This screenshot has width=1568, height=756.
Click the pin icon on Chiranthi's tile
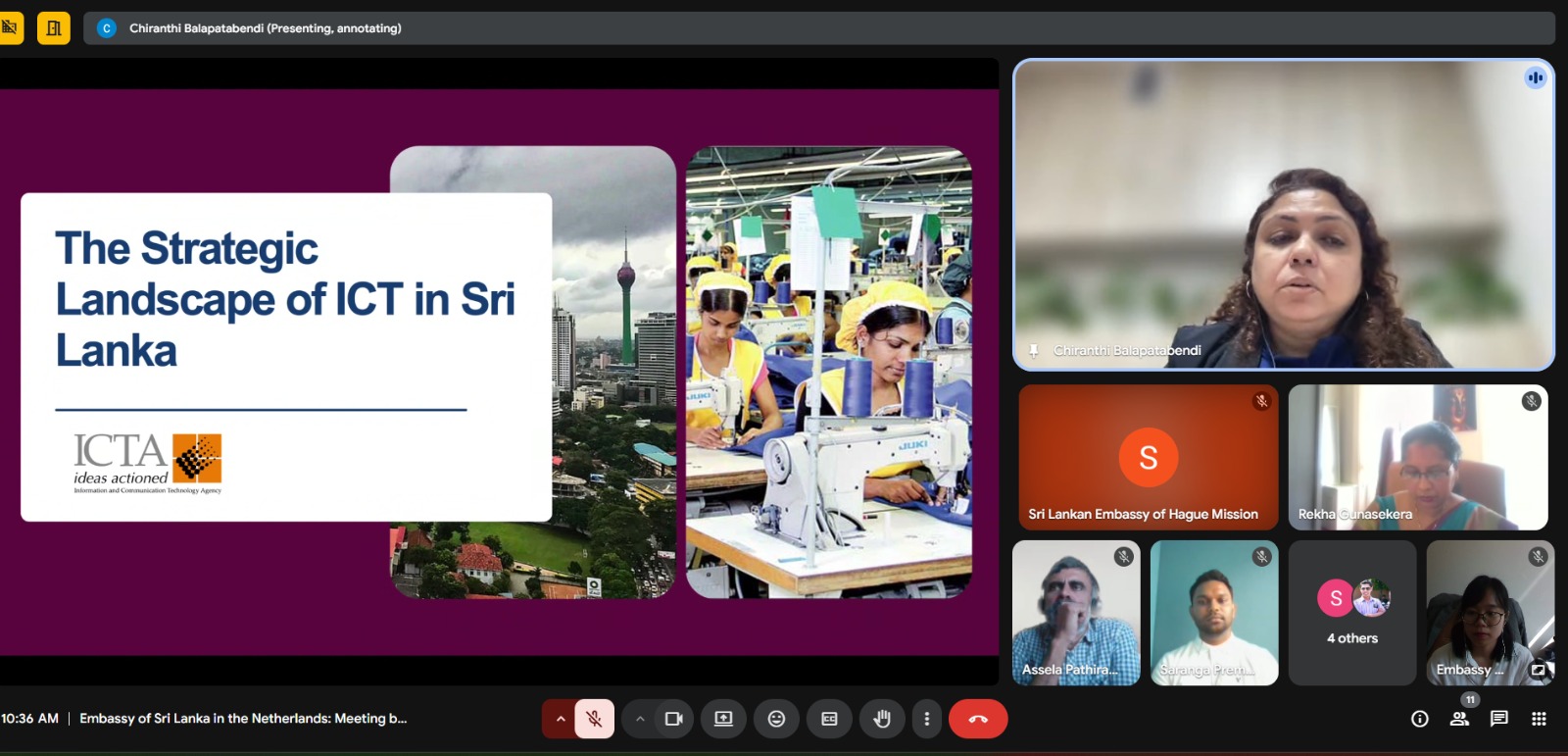pos(1033,350)
